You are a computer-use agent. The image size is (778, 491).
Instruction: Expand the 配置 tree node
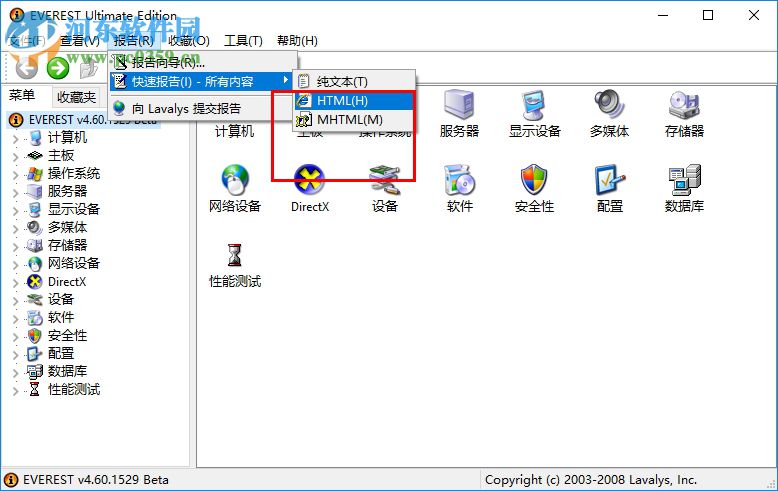click(x=15, y=355)
